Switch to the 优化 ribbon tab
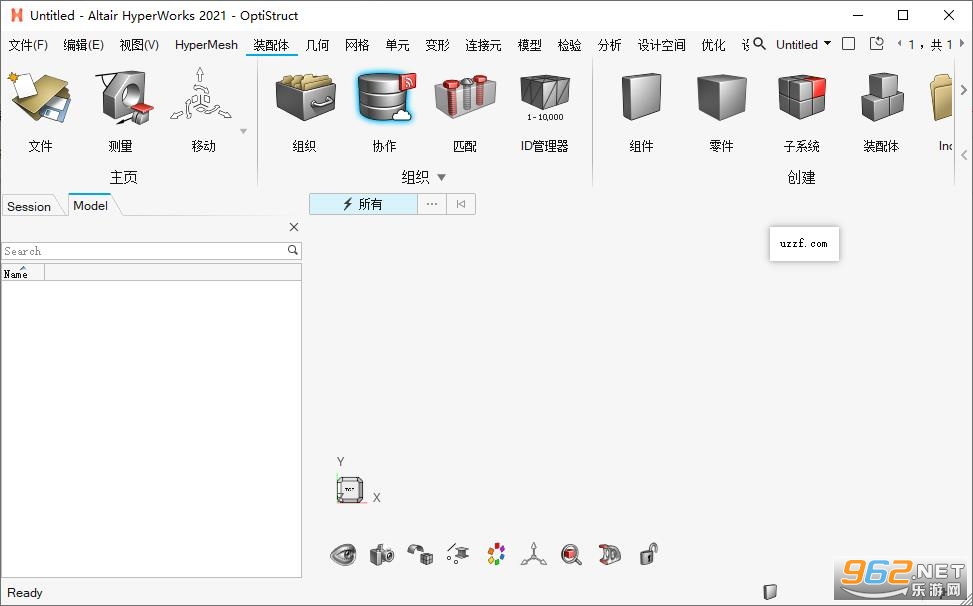Image resolution: width=973 pixels, height=606 pixels. [713, 45]
